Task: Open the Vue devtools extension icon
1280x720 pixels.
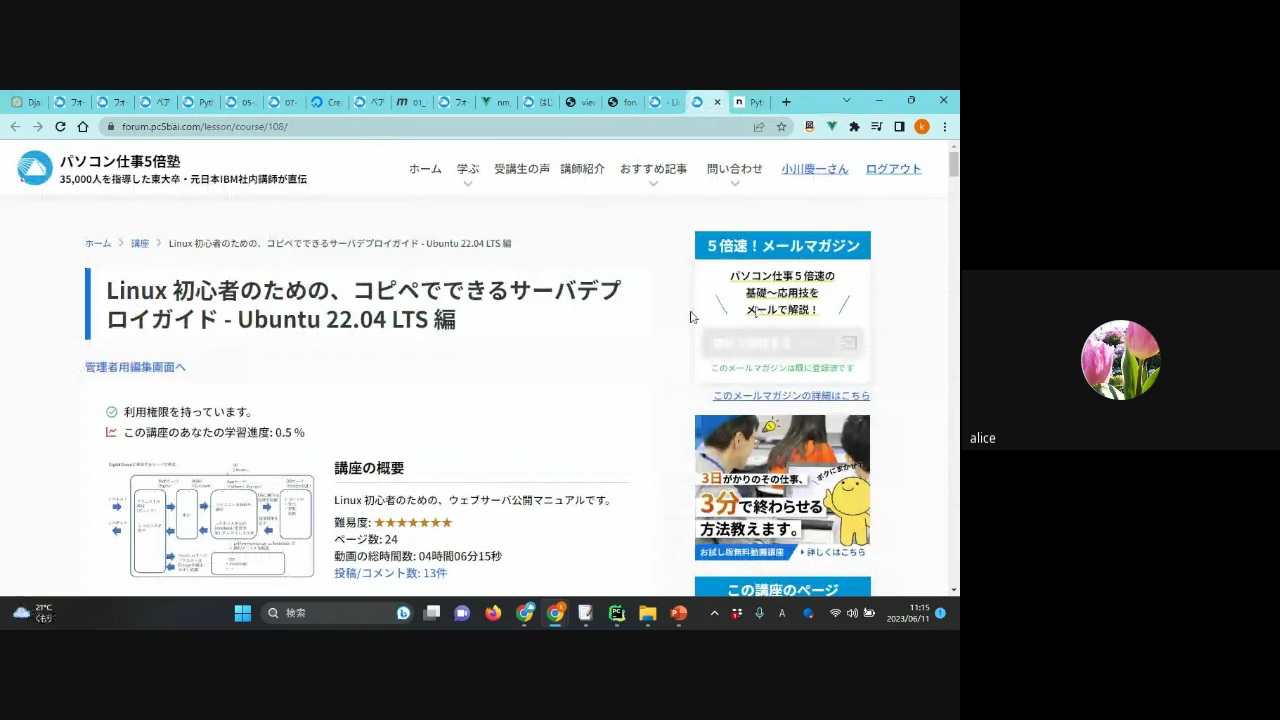Action: pyautogui.click(x=831, y=127)
